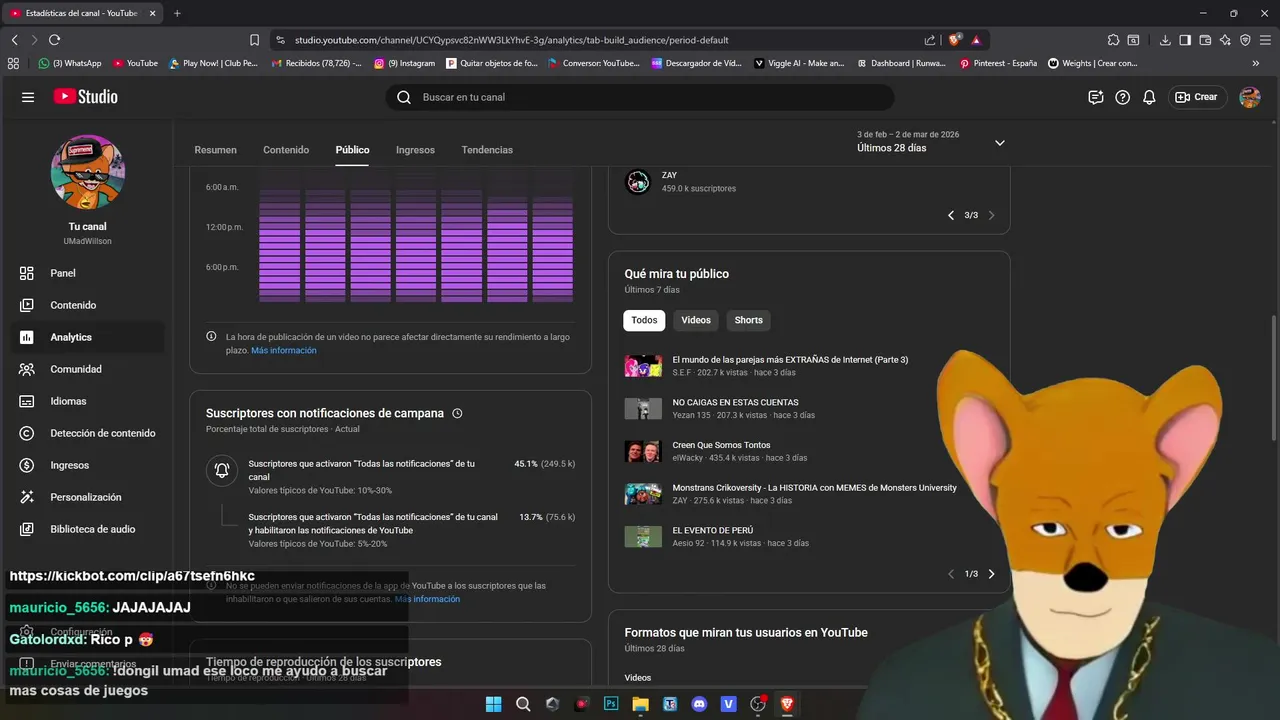Open the Windows Start button

(493, 704)
